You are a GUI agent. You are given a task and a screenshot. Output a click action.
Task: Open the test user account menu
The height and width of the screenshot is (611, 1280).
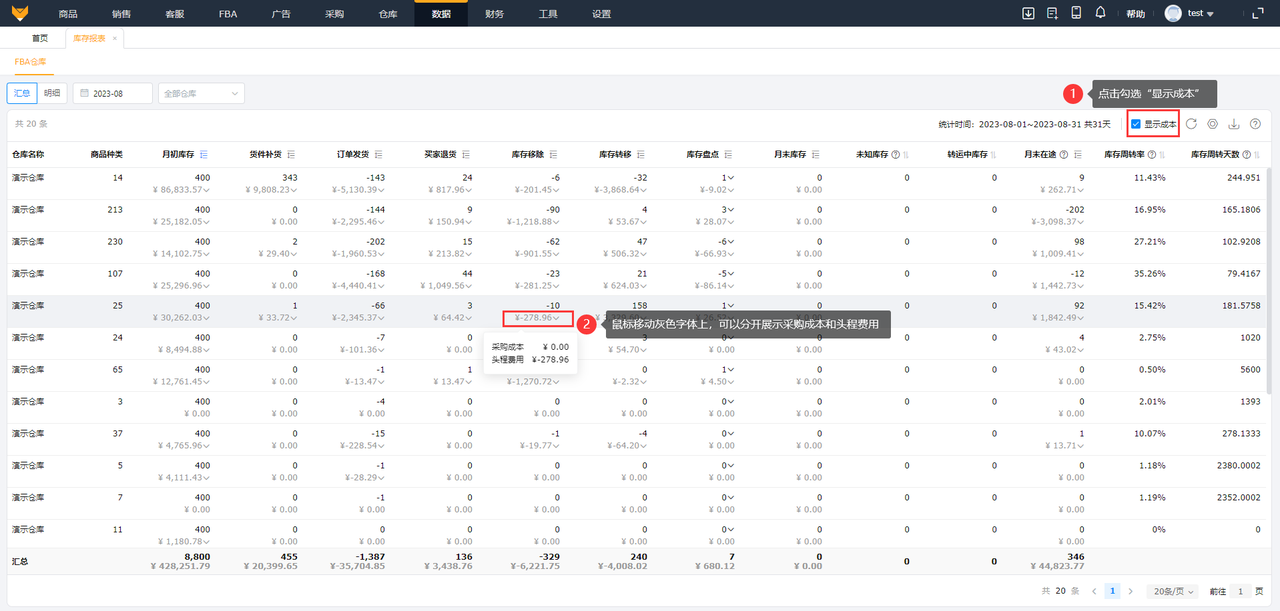[1189, 14]
